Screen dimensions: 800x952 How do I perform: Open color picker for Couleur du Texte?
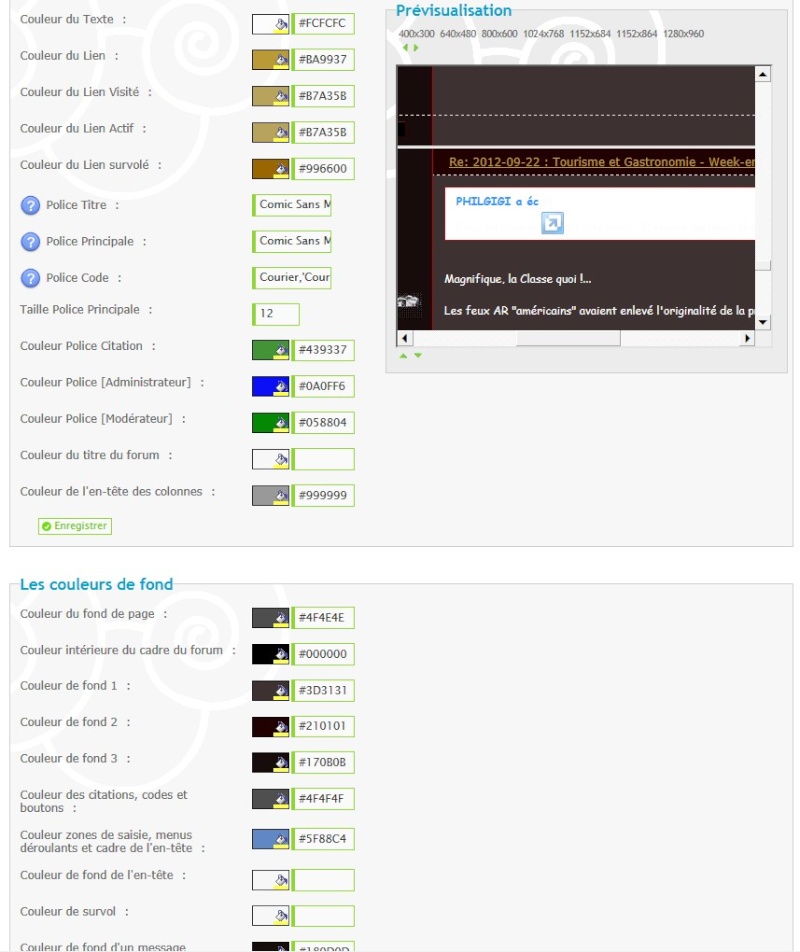pos(271,24)
